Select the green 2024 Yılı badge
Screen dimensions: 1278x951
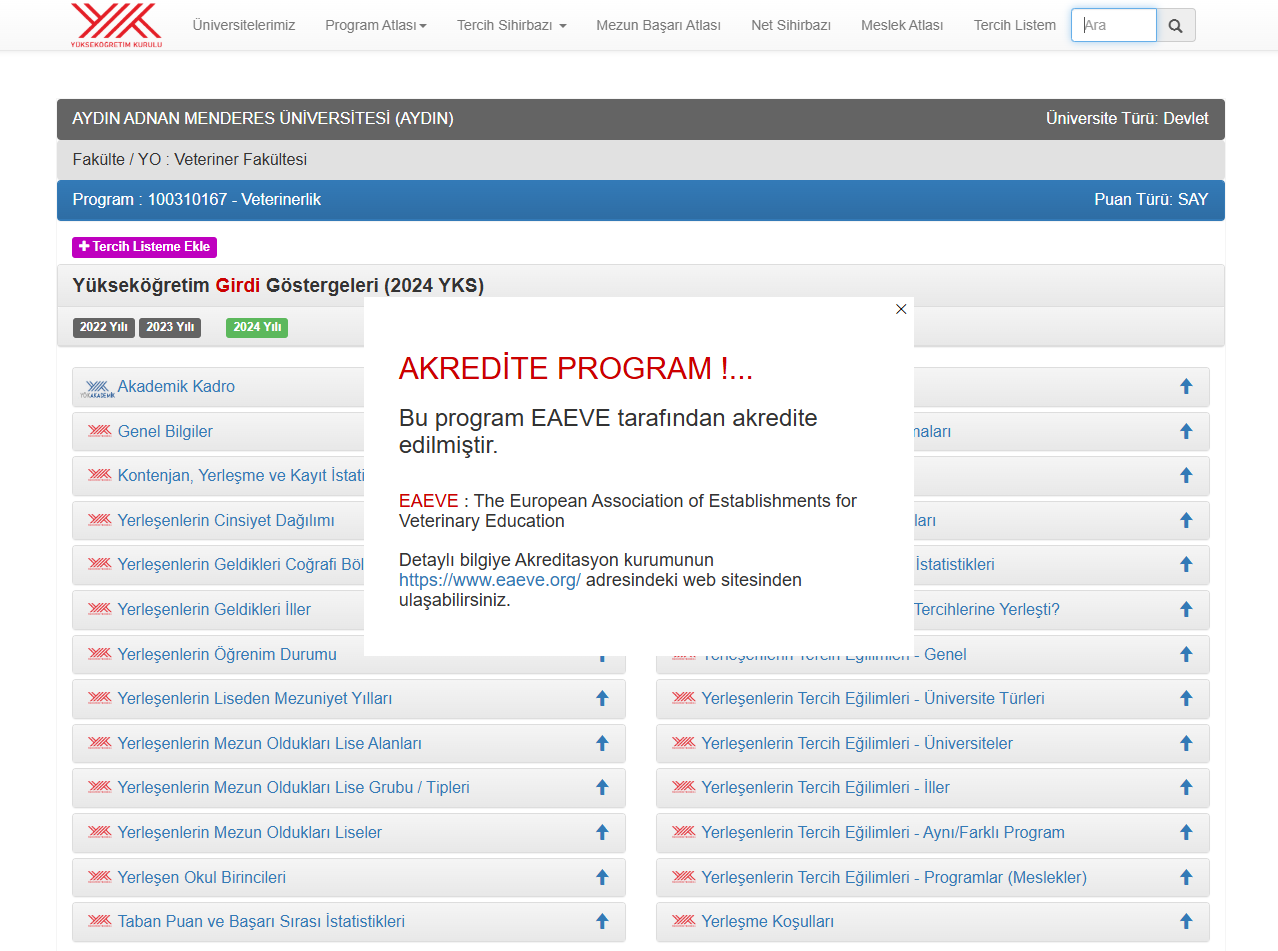(x=257, y=327)
